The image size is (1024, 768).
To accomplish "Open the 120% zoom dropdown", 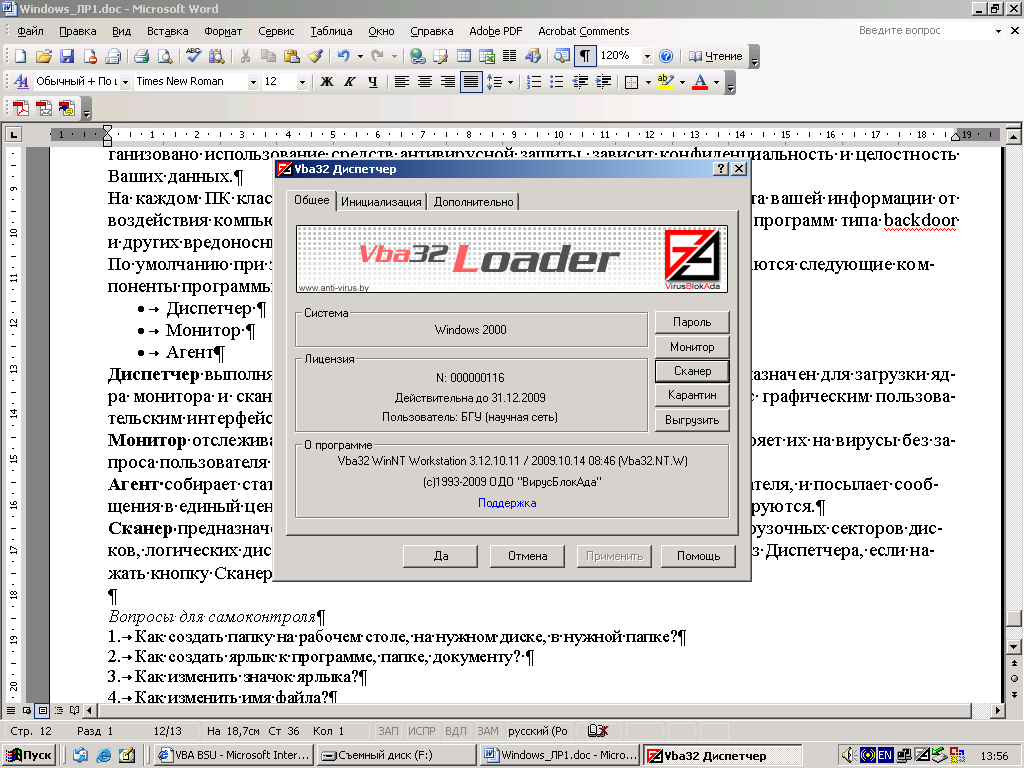I will coord(647,56).
